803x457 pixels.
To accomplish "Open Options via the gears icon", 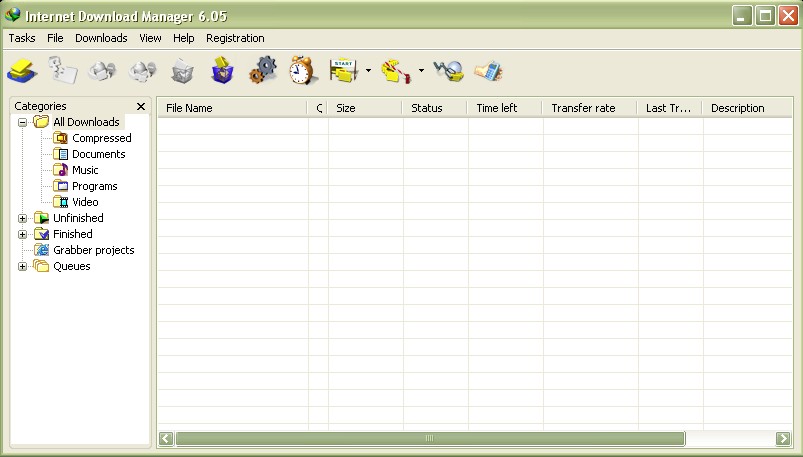I will 263,70.
